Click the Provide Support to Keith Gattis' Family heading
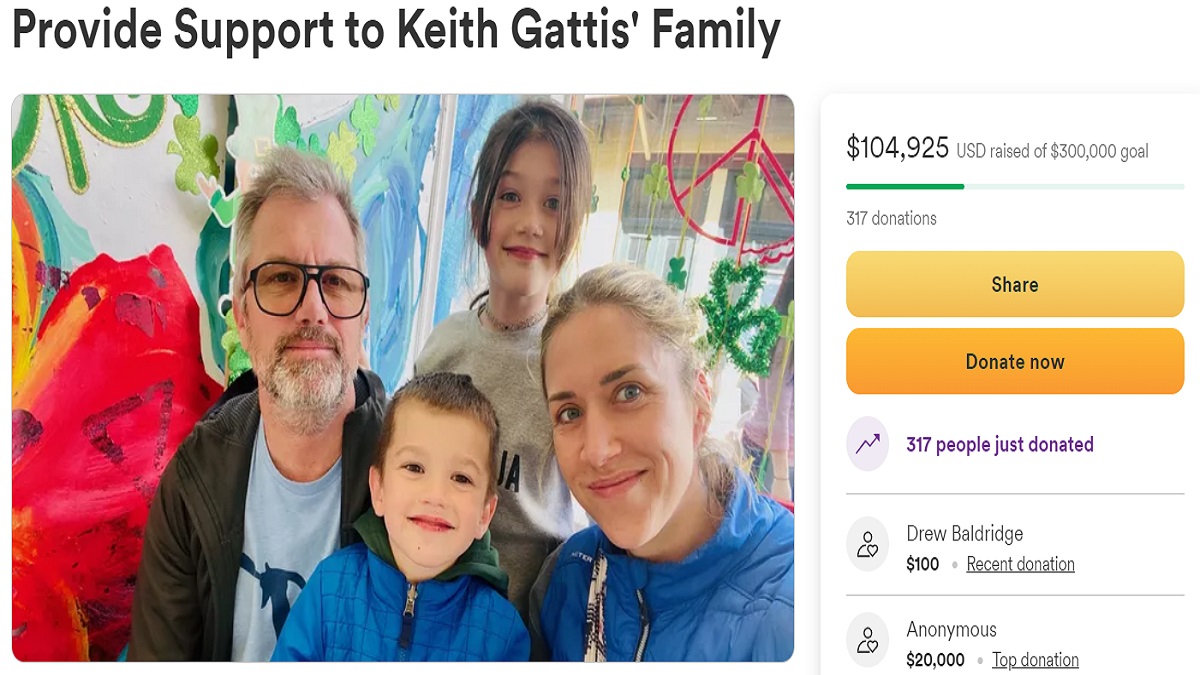This screenshot has width=1200, height=675. 396,32
